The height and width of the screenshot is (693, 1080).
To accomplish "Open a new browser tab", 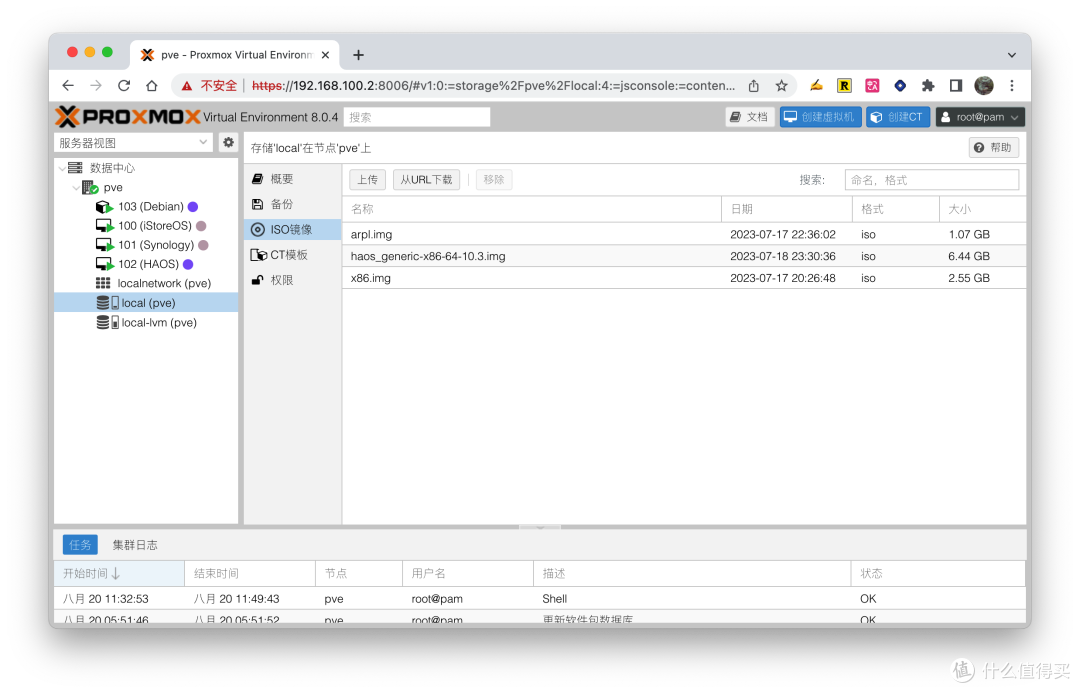I will coord(358,55).
